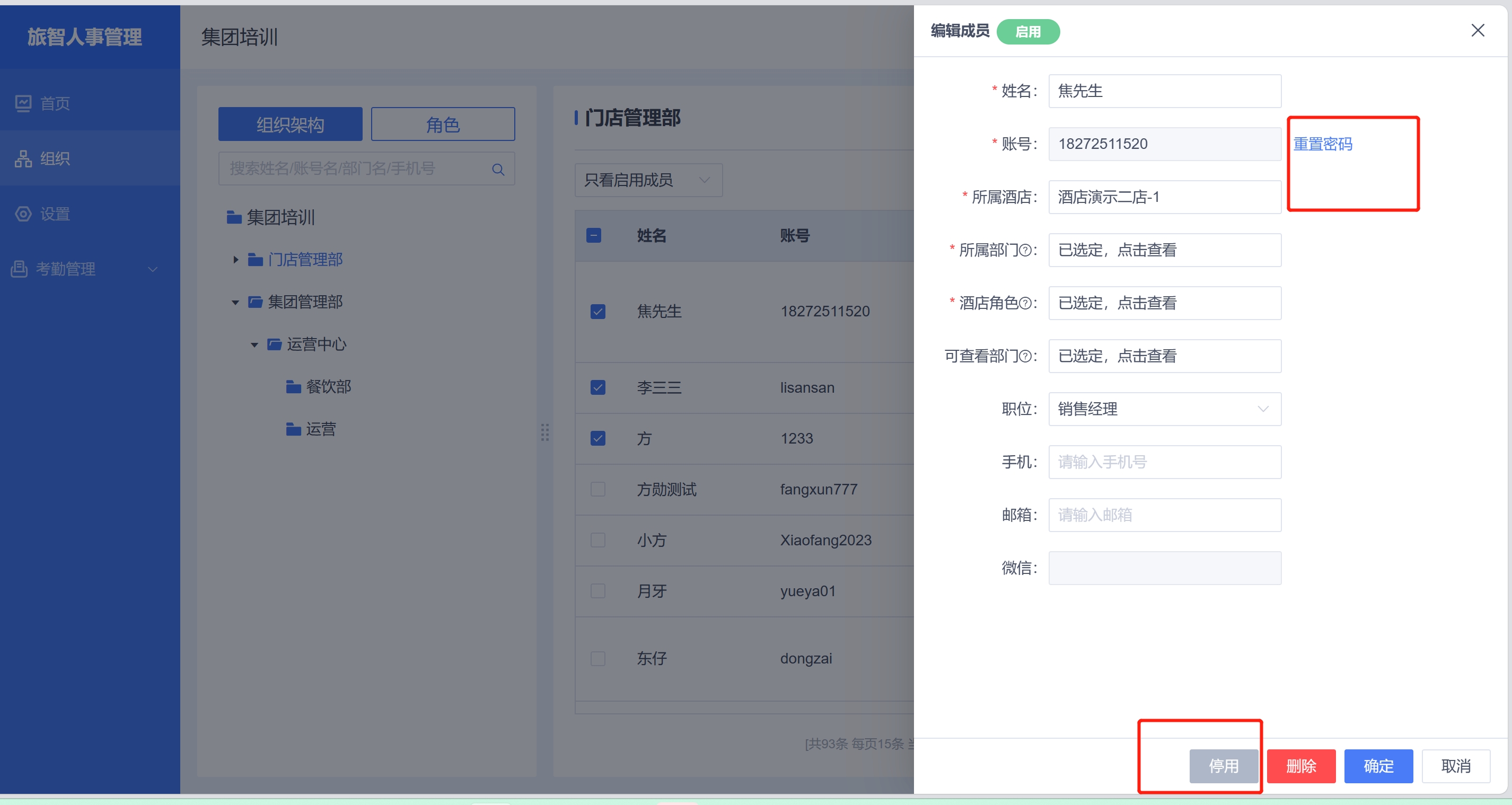1512x805 pixels.
Task: Toggle the select-all header checkbox
Action: [x=593, y=235]
